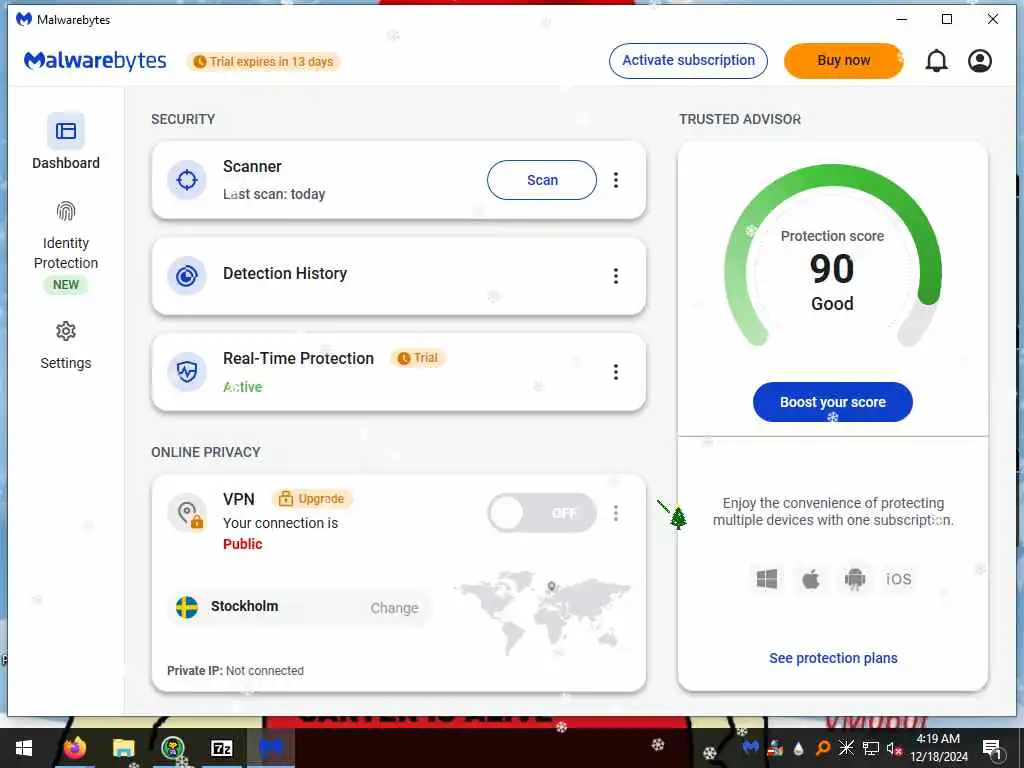Click the network tray icon
Viewport: 1024px width, 768px height.
[x=871, y=748]
